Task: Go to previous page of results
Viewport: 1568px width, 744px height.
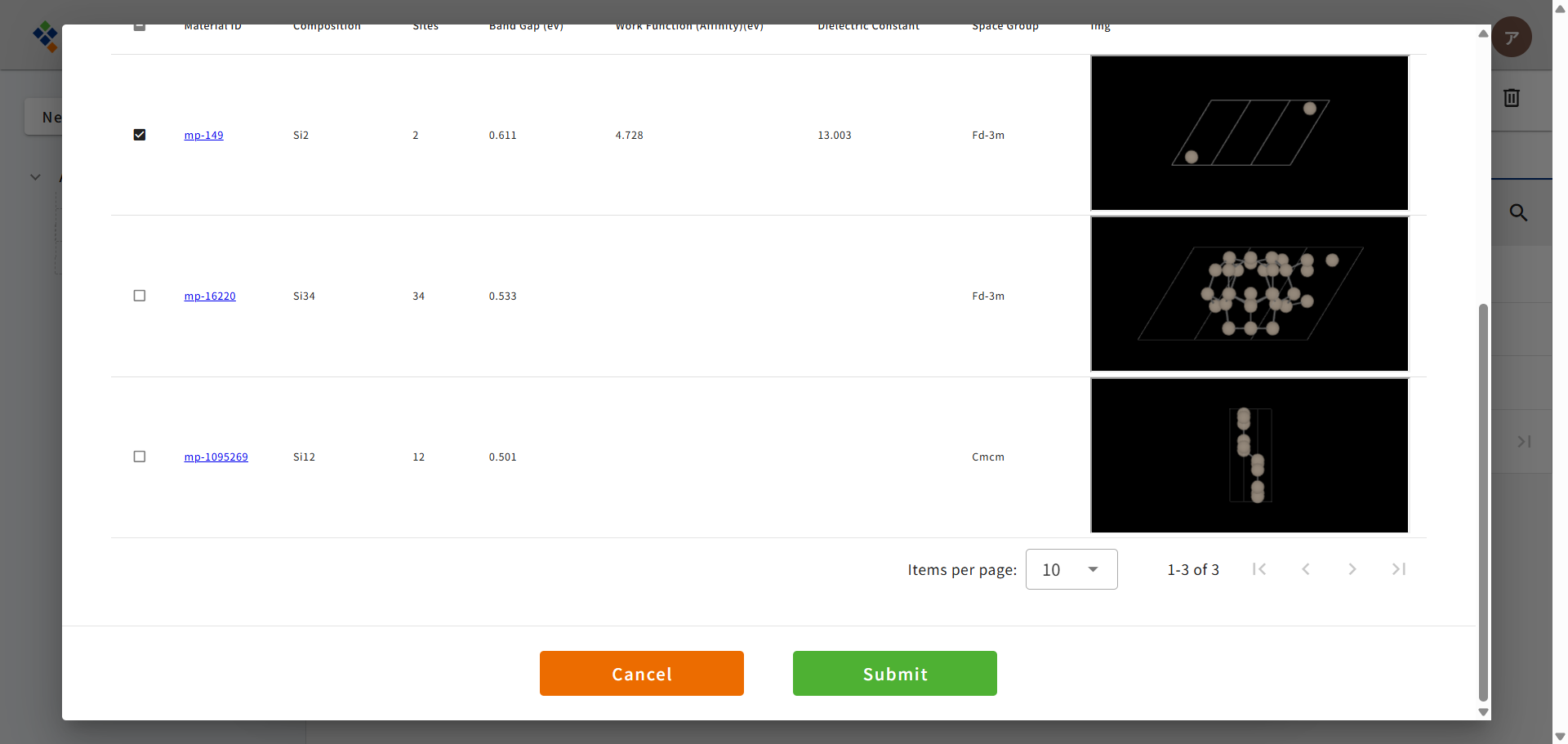Action: click(x=1306, y=569)
